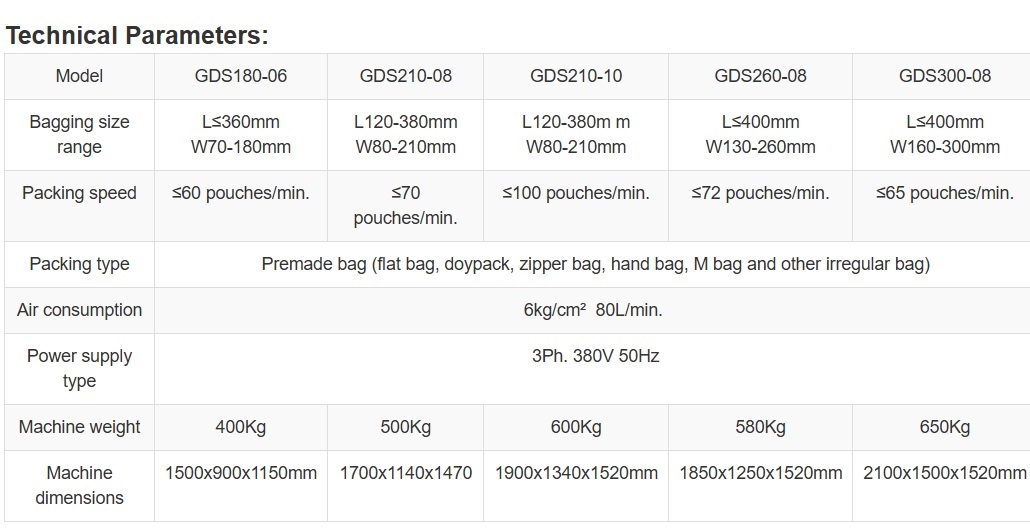This screenshot has height=532, width=1030.
Task: Click the Machine dimensions row label
Action: [x=79, y=485]
